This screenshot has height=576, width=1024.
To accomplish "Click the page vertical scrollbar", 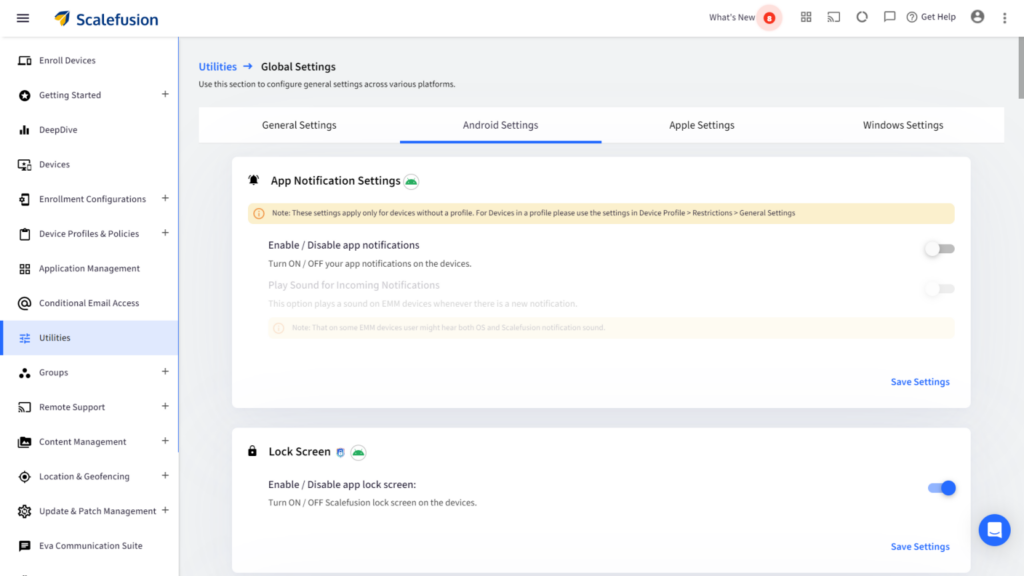I will 1021,68.
